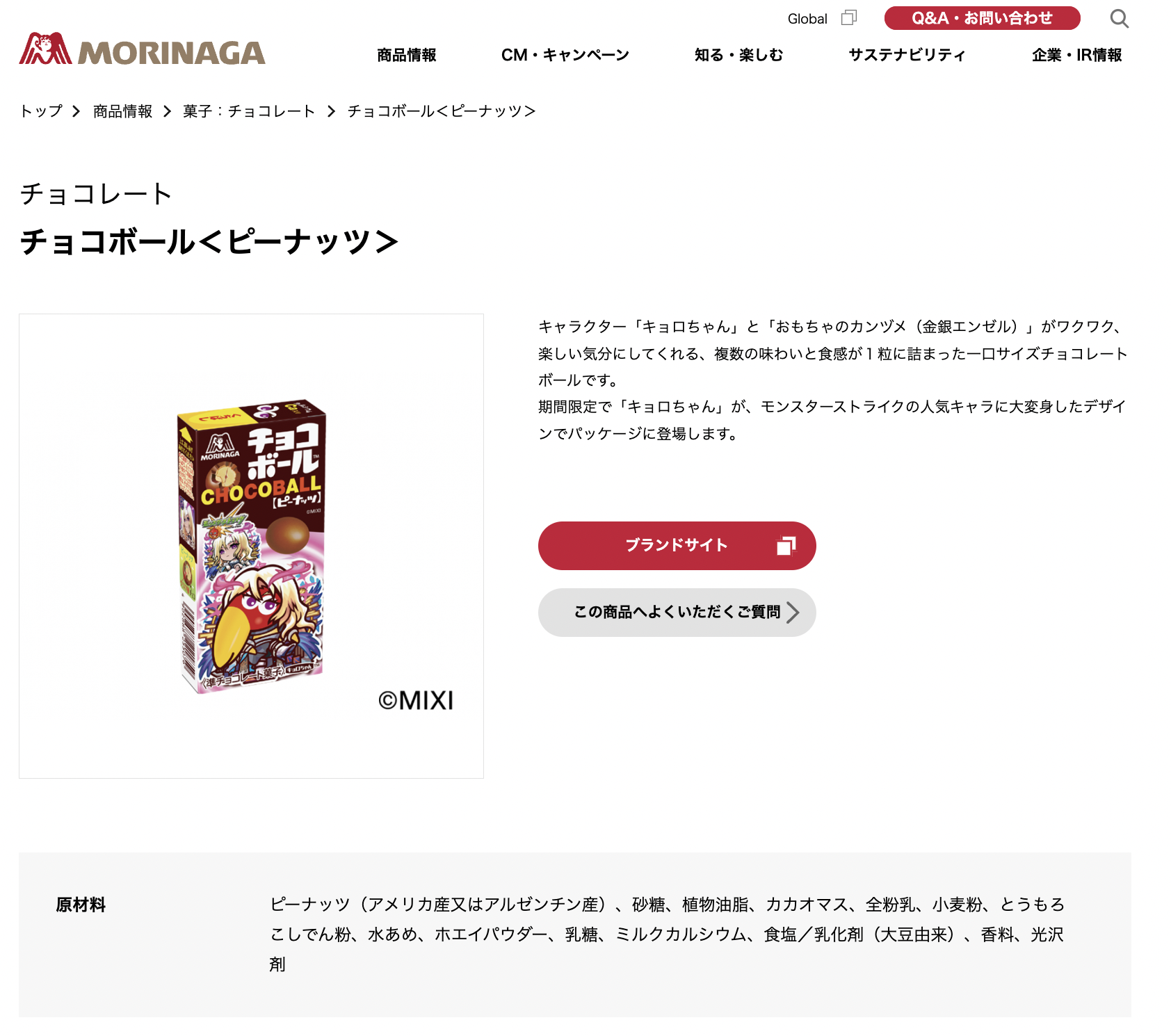1171x1036 pixels.
Task: Open the search magnifier icon
Action: click(x=1119, y=19)
